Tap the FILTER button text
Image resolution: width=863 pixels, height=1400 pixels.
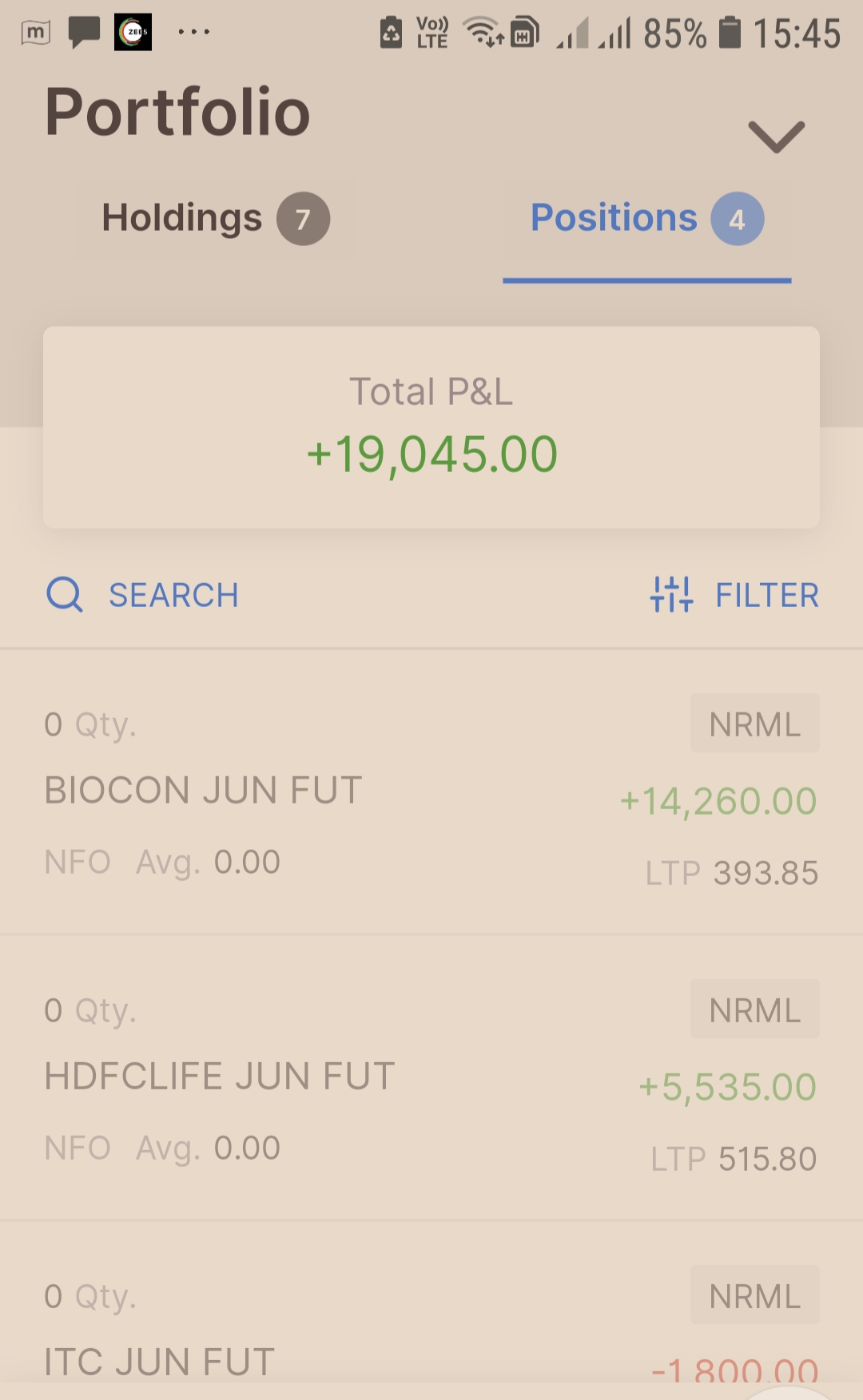[x=767, y=596]
